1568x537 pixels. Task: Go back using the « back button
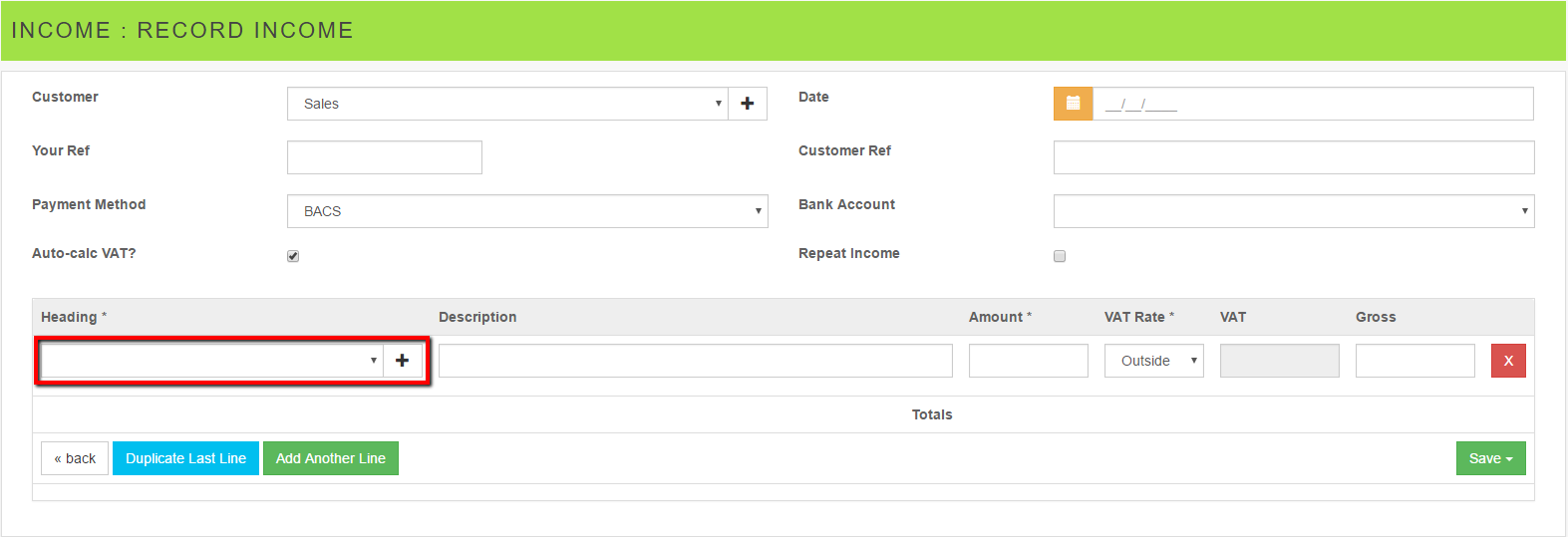click(75, 458)
